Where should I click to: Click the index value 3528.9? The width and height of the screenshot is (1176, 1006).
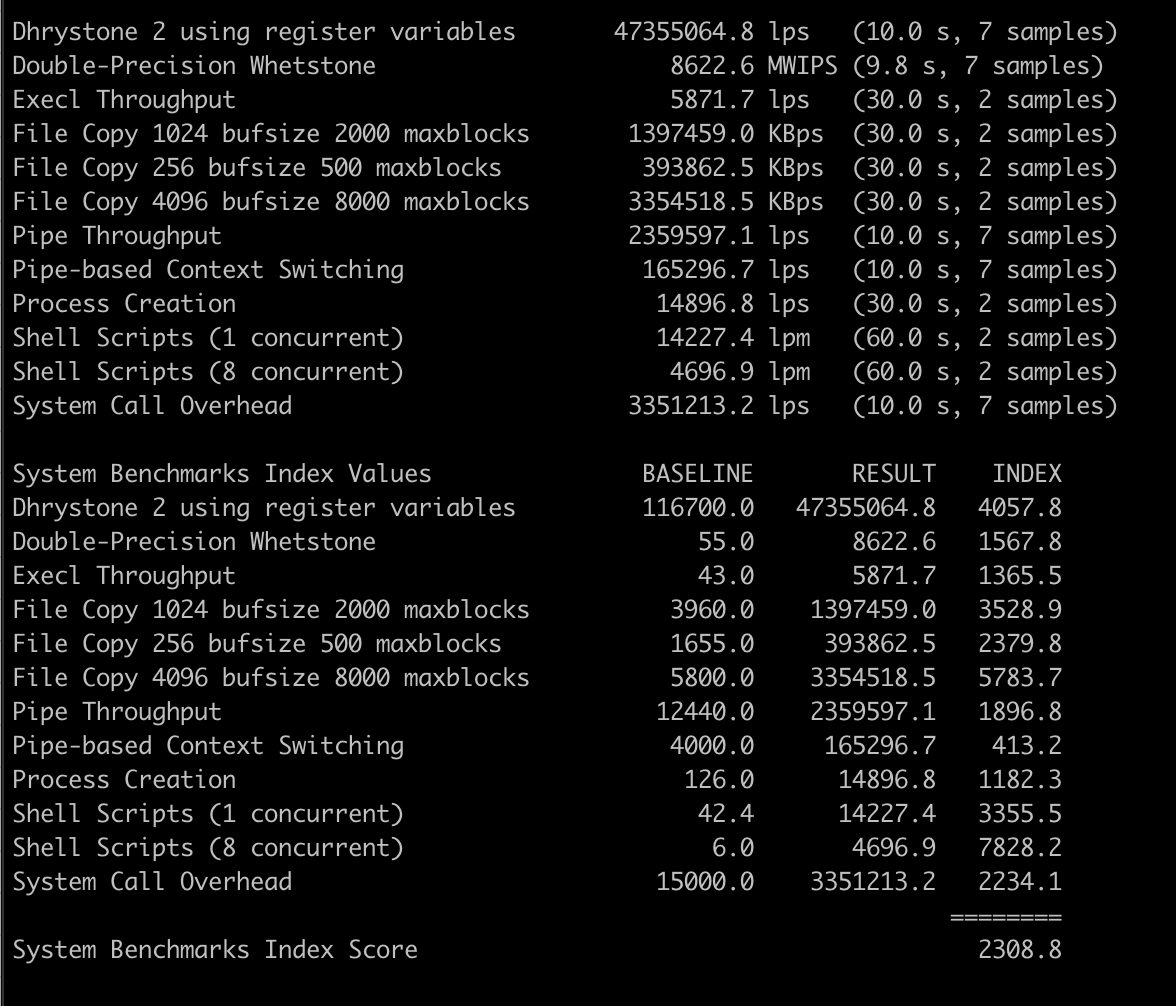(x=1020, y=609)
